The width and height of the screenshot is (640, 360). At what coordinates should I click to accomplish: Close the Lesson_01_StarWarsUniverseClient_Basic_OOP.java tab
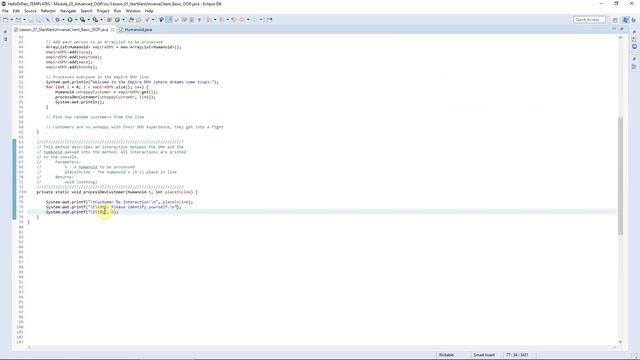[x=113, y=30]
